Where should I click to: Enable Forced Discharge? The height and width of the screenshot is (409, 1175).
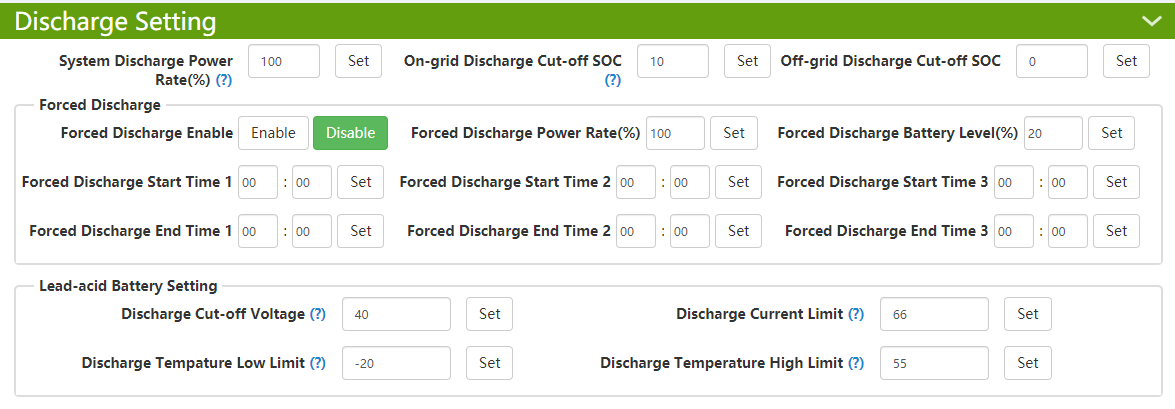(x=274, y=133)
